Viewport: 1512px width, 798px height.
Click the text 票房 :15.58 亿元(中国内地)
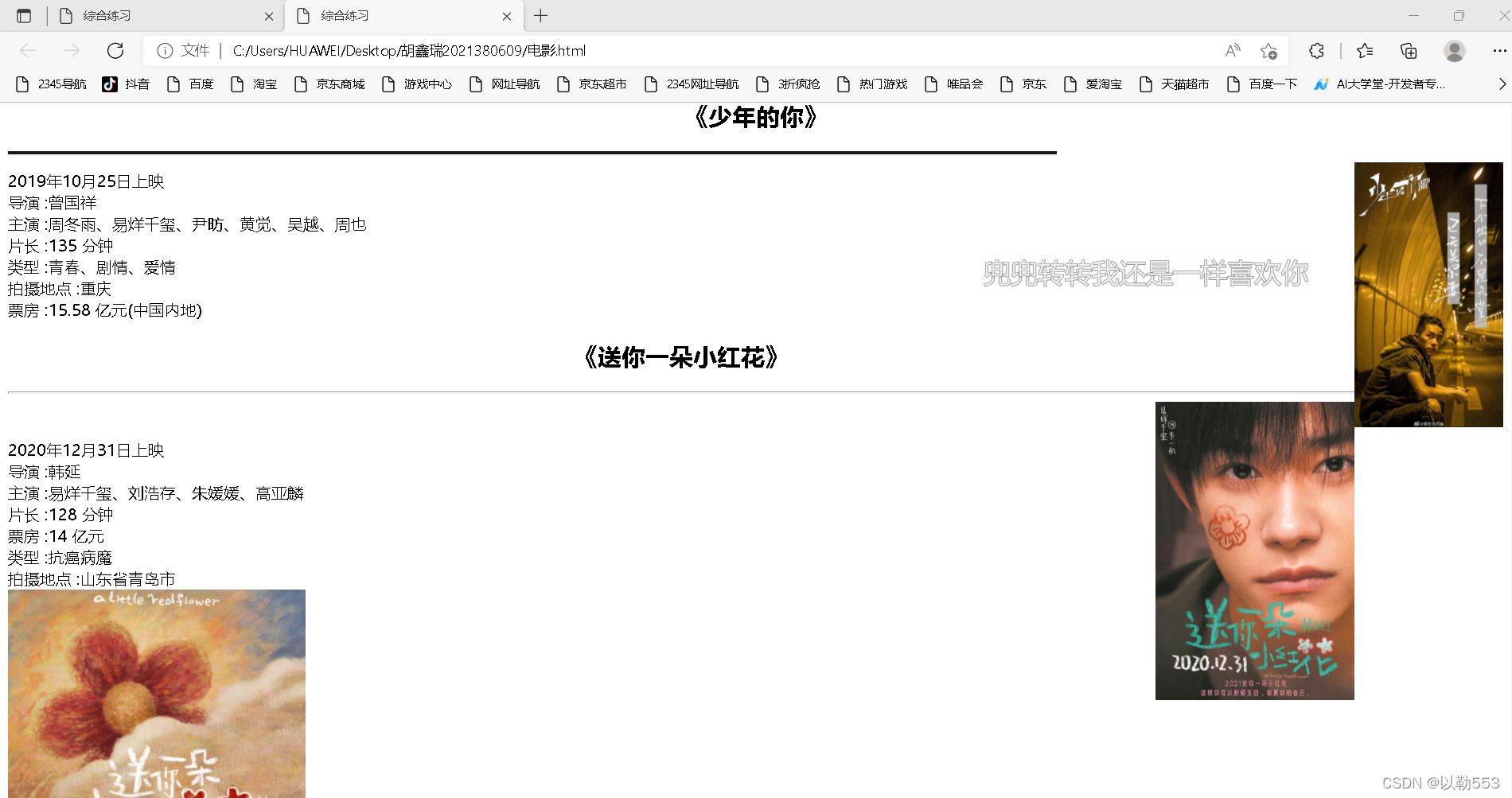tap(105, 310)
